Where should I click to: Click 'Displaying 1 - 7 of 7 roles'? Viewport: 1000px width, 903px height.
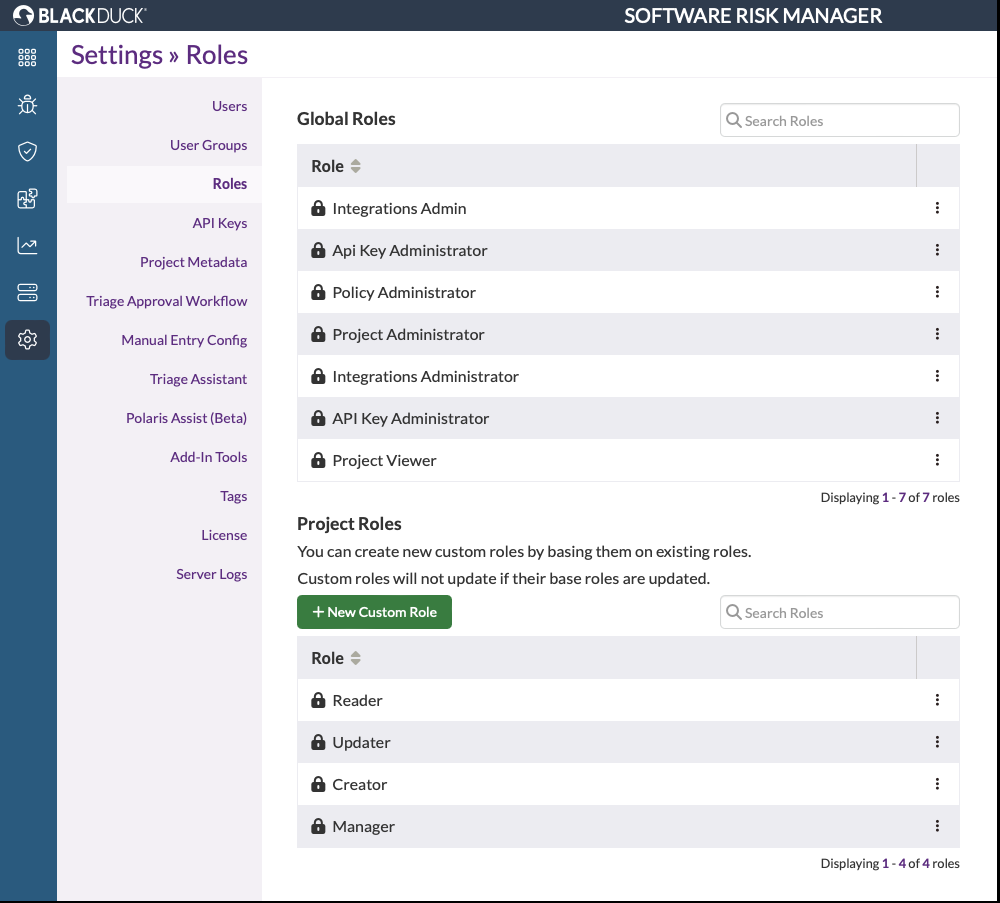tap(890, 497)
